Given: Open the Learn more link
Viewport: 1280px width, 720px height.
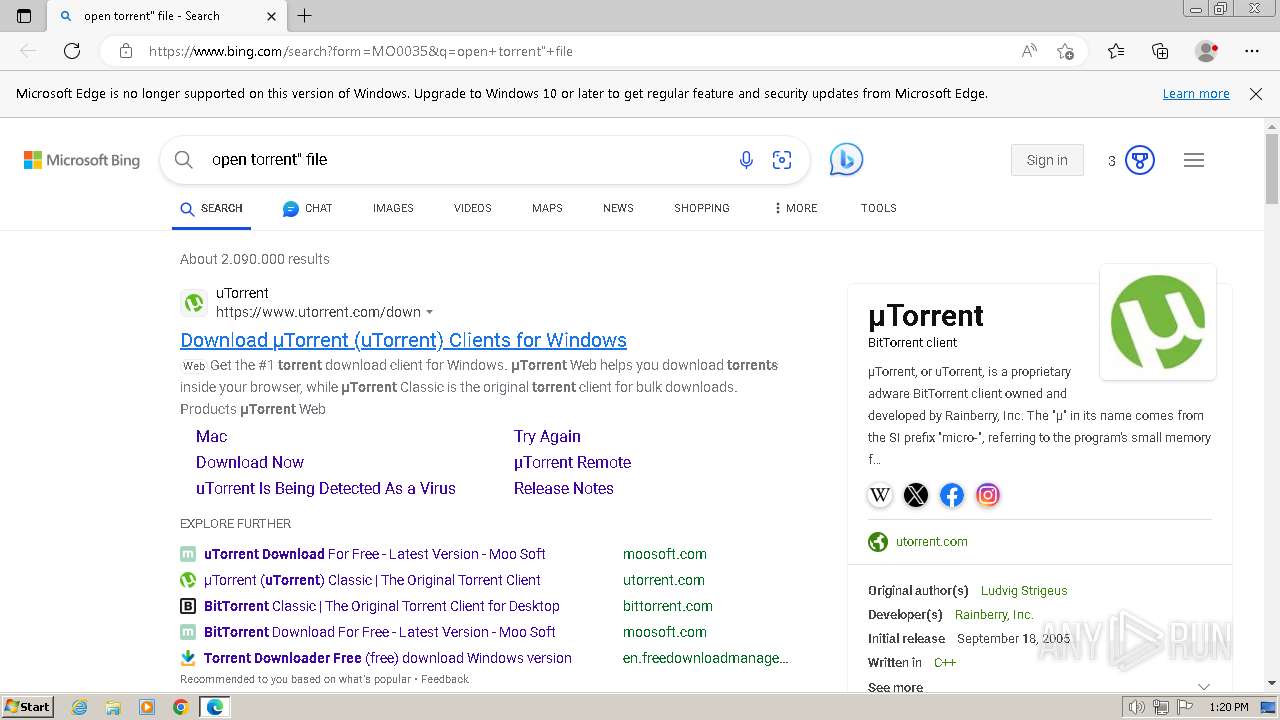Looking at the screenshot, I should 1196,94.
